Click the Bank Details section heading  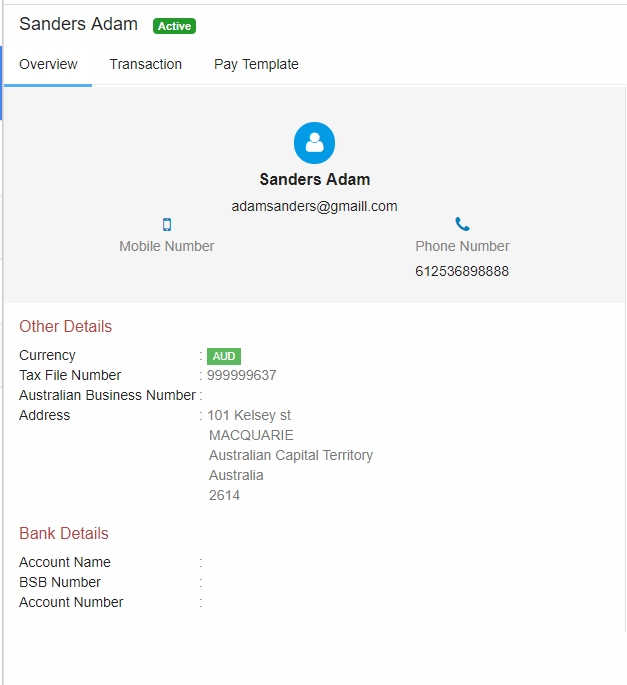coord(64,533)
